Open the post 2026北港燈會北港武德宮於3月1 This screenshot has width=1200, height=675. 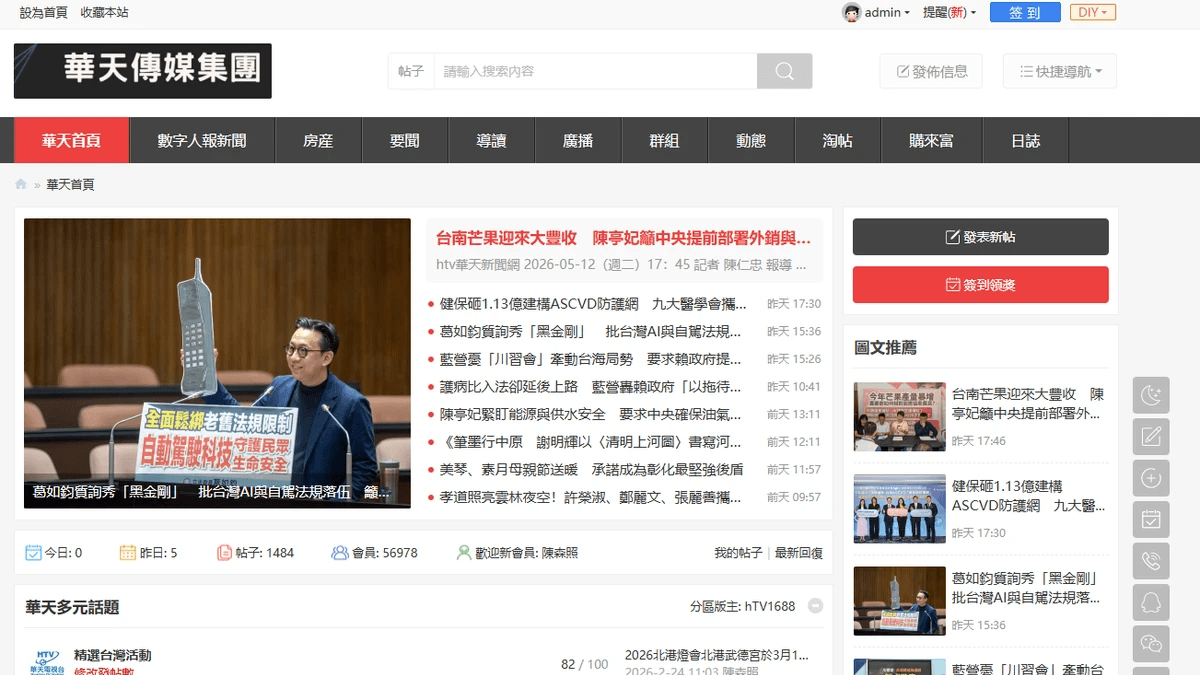716,655
